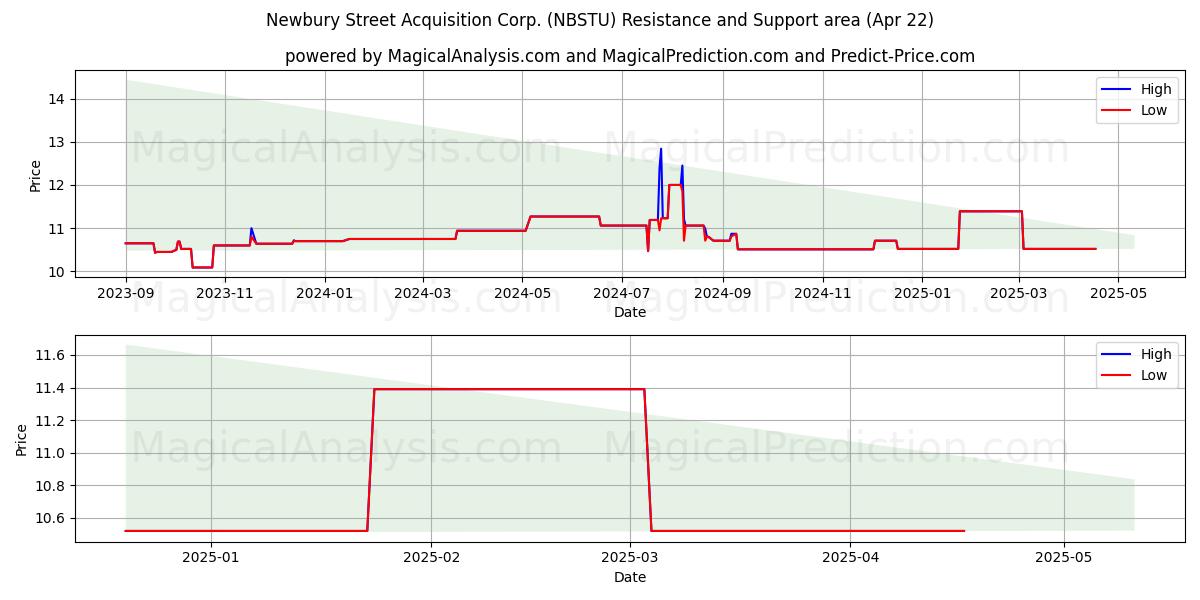Click the '11' price tick on the top chart
Image resolution: width=1200 pixels, height=600 pixels.
57,229
